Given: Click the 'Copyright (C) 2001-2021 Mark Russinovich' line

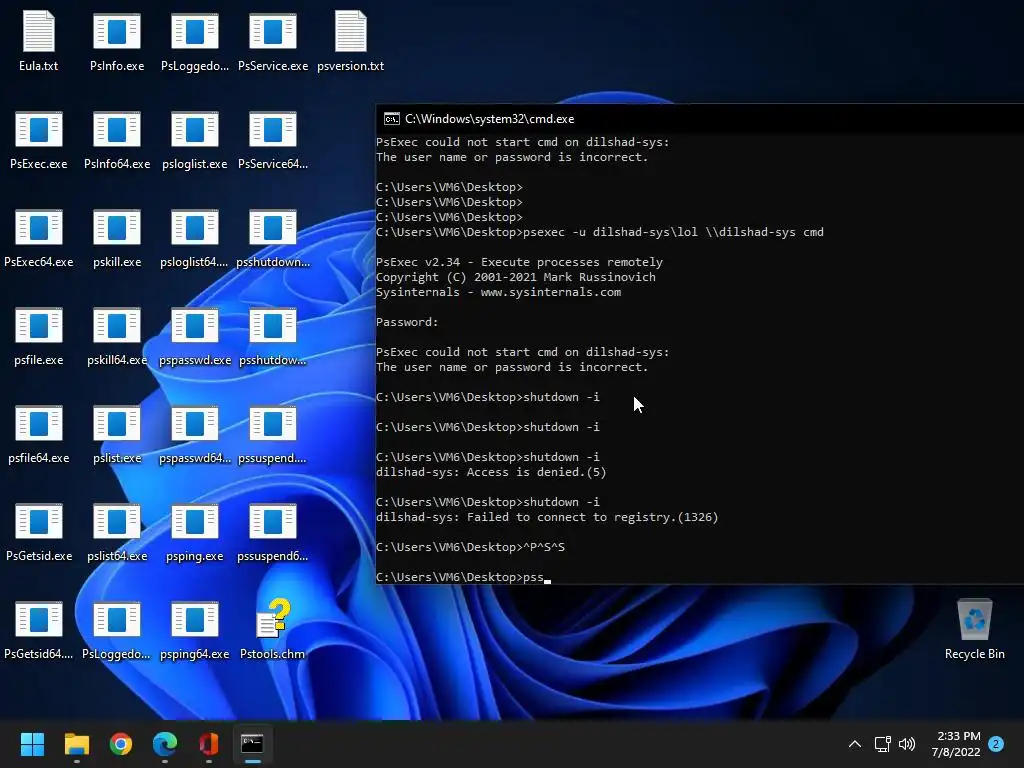Looking at the screenshot, I should pos(515,277).
